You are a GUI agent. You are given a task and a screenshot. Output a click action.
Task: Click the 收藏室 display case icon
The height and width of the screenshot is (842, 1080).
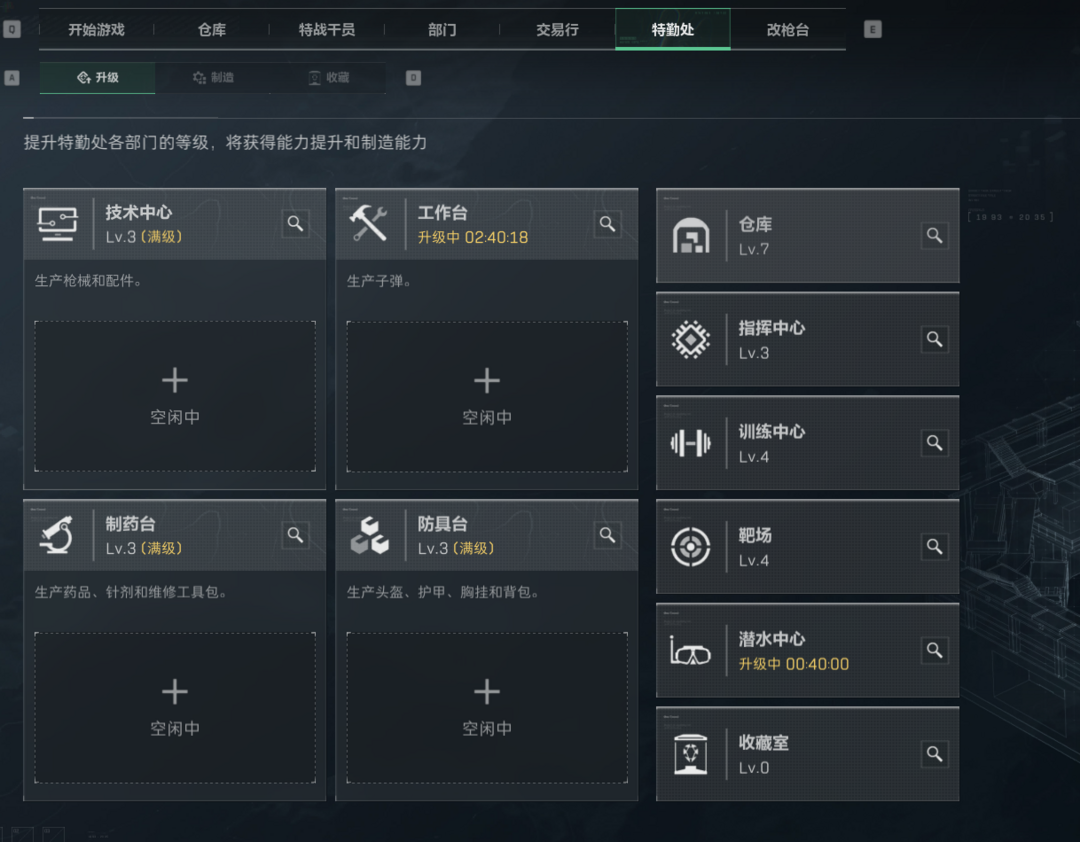coord(691,755)
